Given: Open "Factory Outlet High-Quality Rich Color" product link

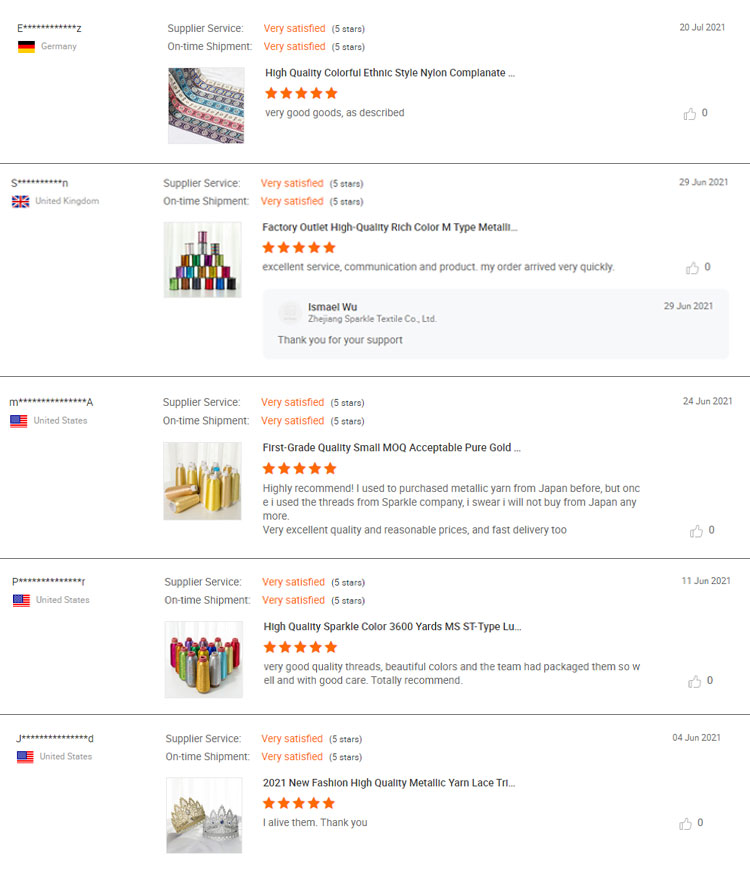Looking at the screenshot, I should [390, 228].
